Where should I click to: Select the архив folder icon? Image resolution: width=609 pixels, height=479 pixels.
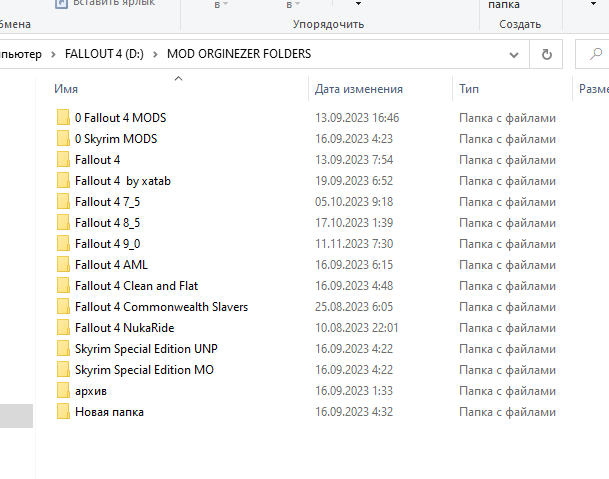point(63,391)
